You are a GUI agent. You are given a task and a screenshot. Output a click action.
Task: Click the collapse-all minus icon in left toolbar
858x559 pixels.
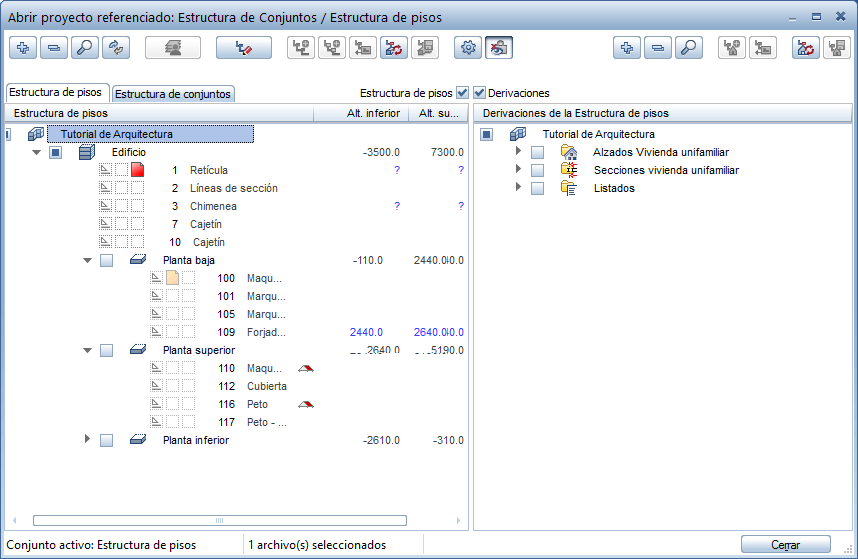(x=54, y=47)
